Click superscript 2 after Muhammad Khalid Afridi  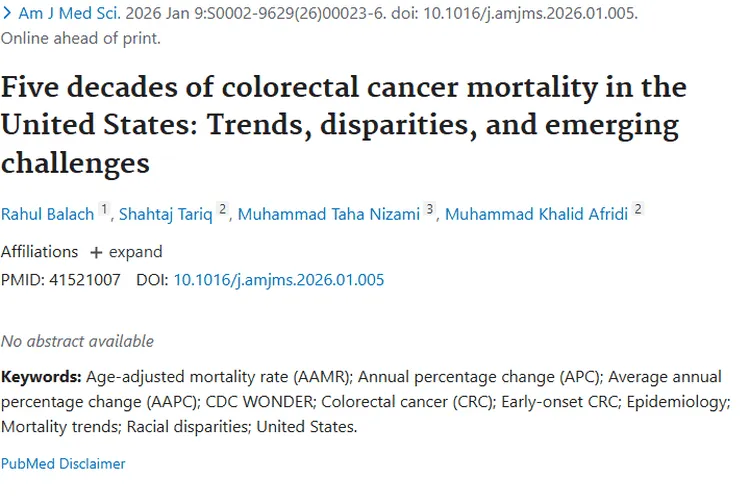[638, 210]
